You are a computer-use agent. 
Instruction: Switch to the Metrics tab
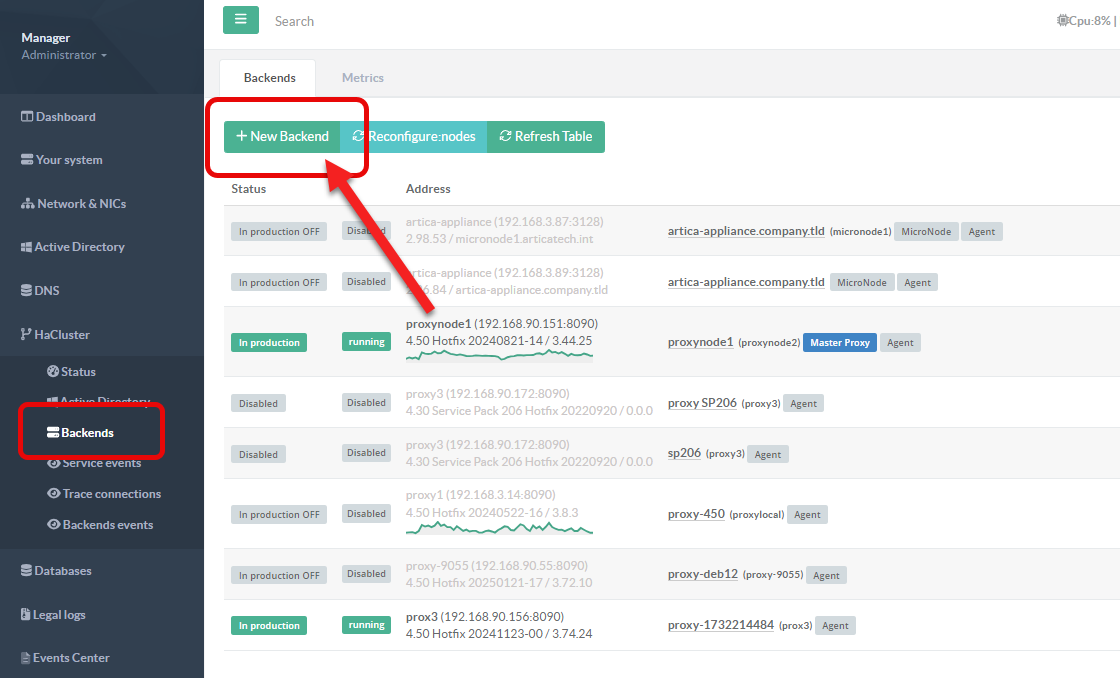pyautogui.click(x=362, y=78)
